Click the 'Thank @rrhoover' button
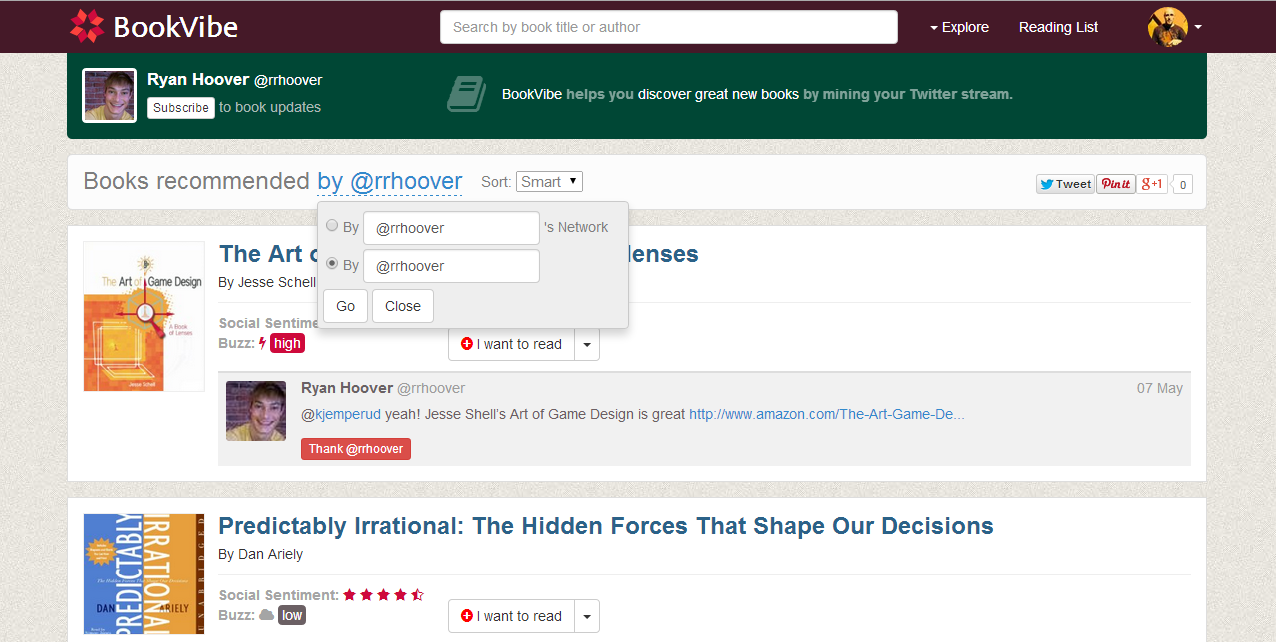The image size is (1276, 642). 356,449
